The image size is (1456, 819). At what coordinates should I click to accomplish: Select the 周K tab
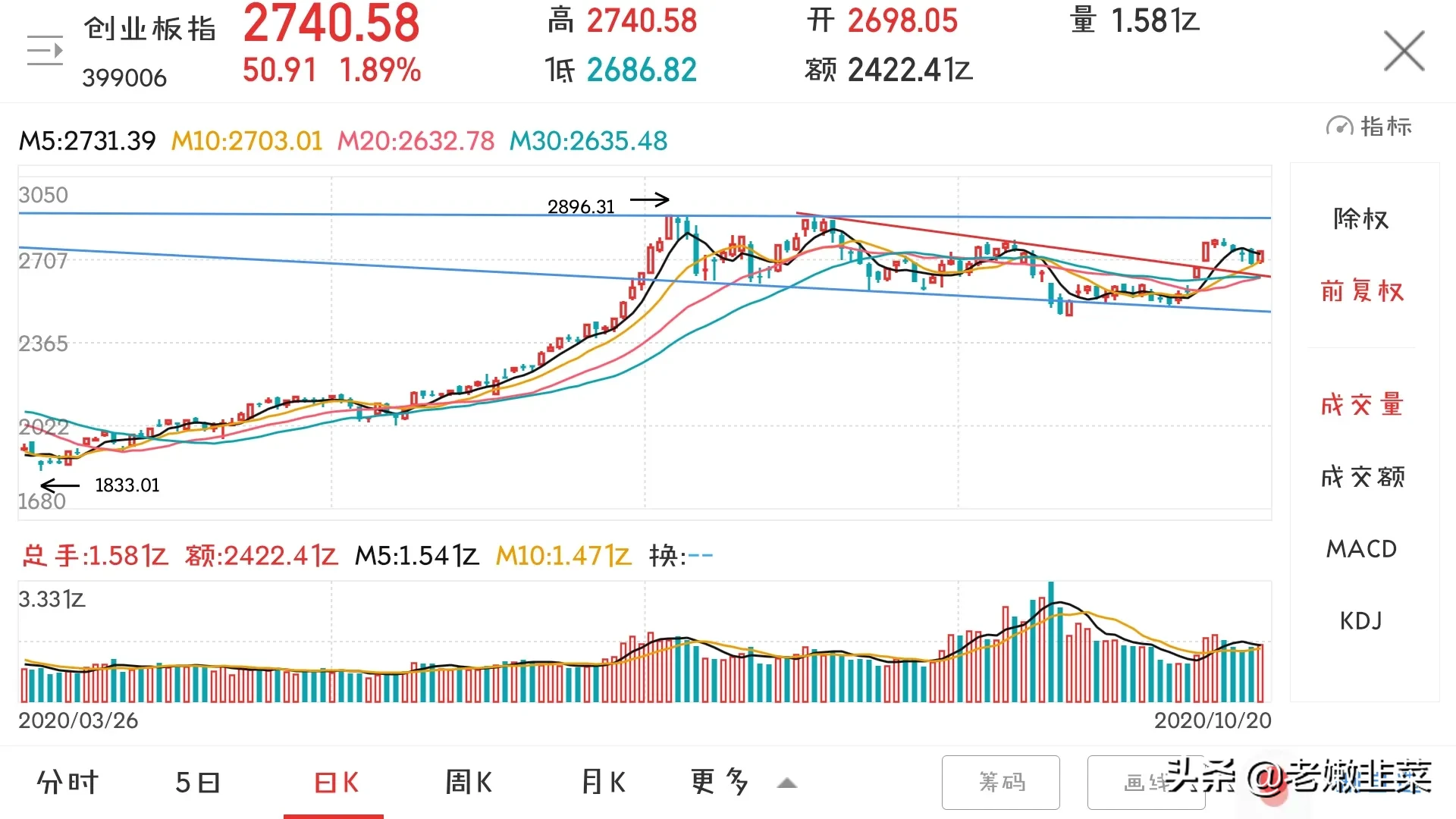pyautogui.click(x=469, y=783)
